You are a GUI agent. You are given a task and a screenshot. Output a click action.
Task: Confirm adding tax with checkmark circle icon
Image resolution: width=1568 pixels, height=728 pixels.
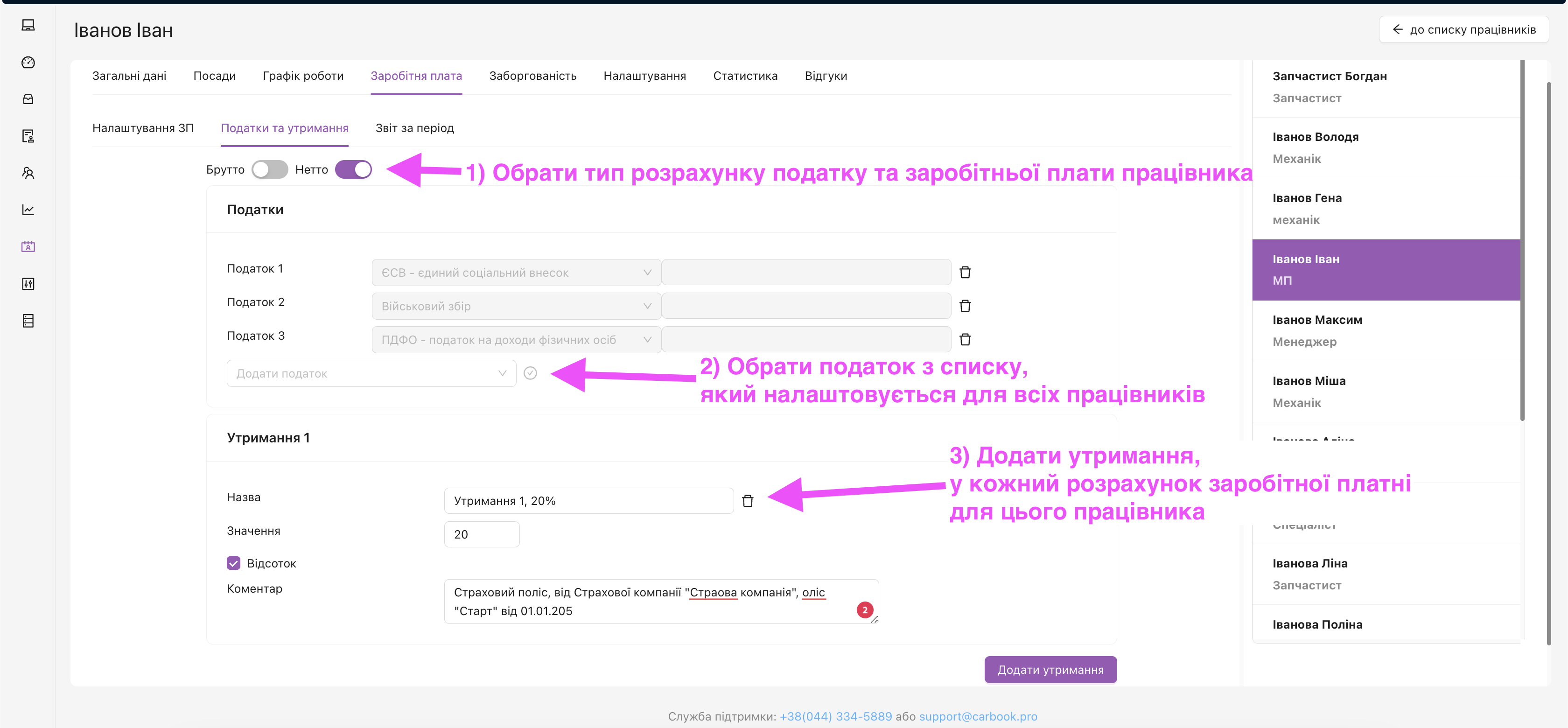click(530, 373)
